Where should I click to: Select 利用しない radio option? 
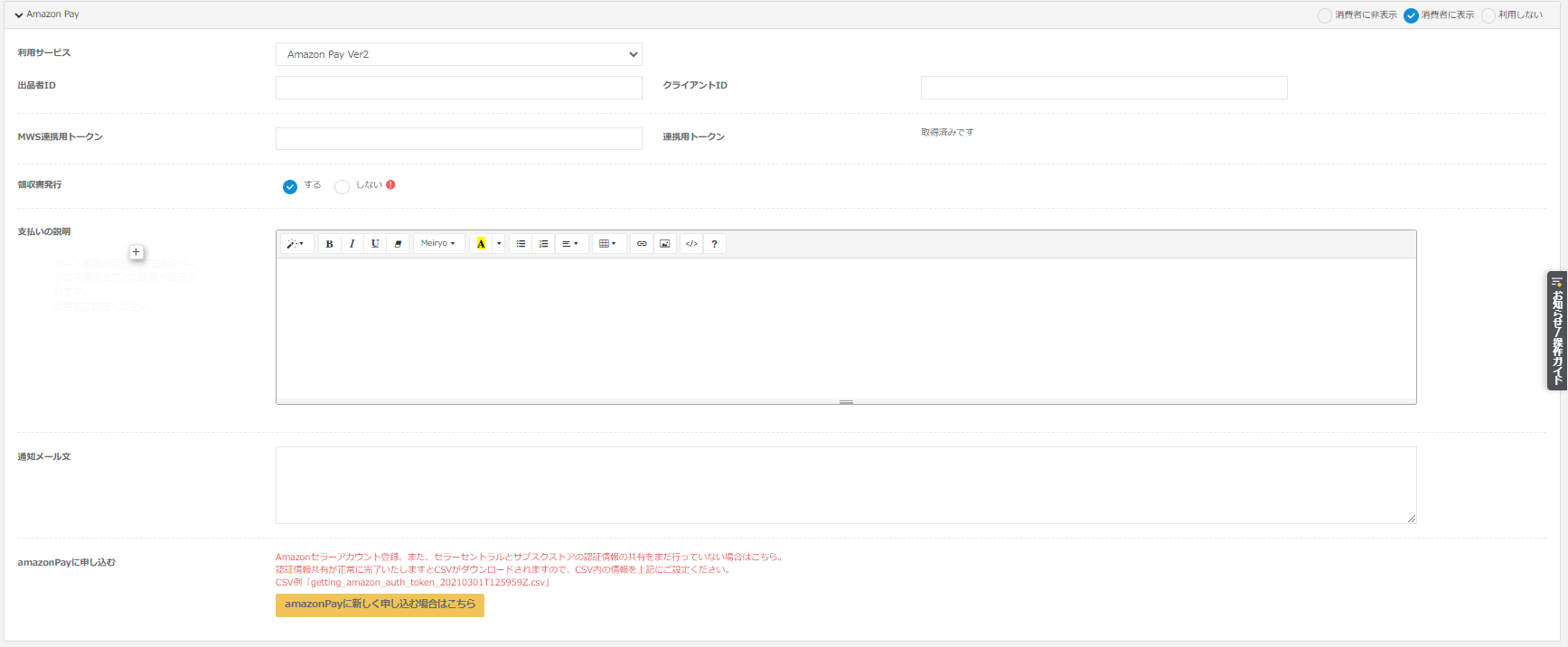click(1488, 15)
